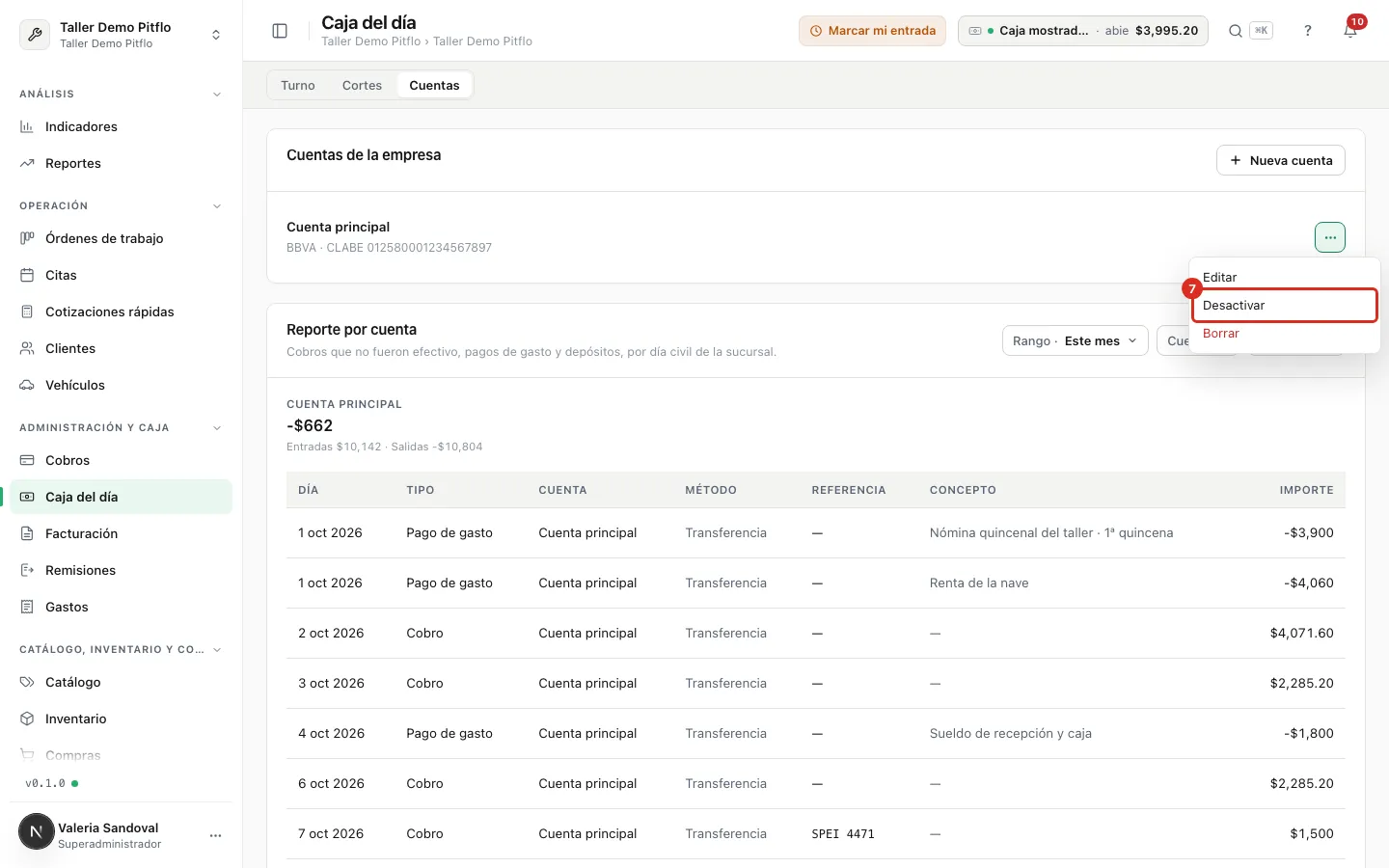Open Reportes in the sidebar
The height and width of the screenshot is (868, 1389).
[x=121, y=163]
